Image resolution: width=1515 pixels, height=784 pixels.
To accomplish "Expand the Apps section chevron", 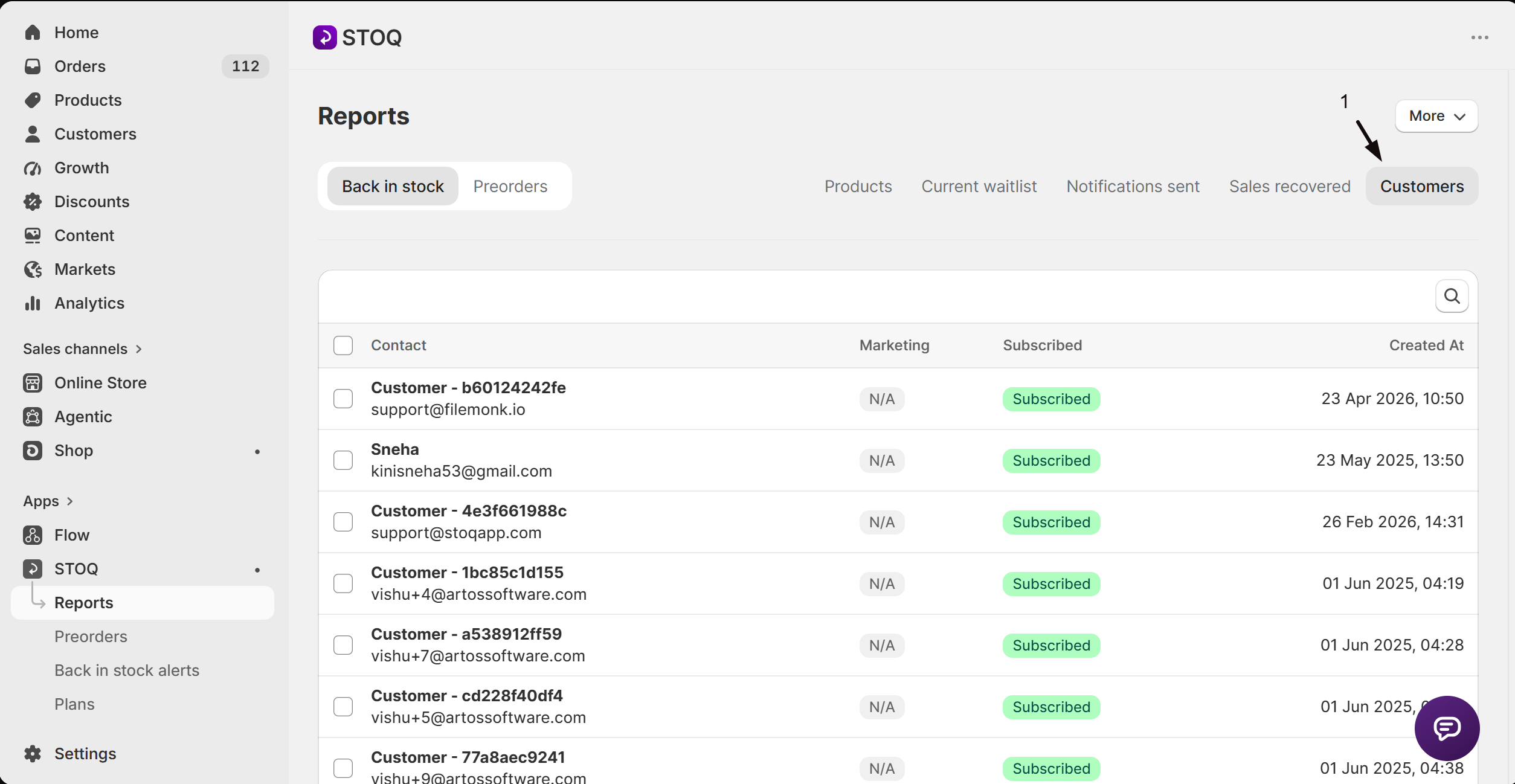I will click(x=70, y=501).
